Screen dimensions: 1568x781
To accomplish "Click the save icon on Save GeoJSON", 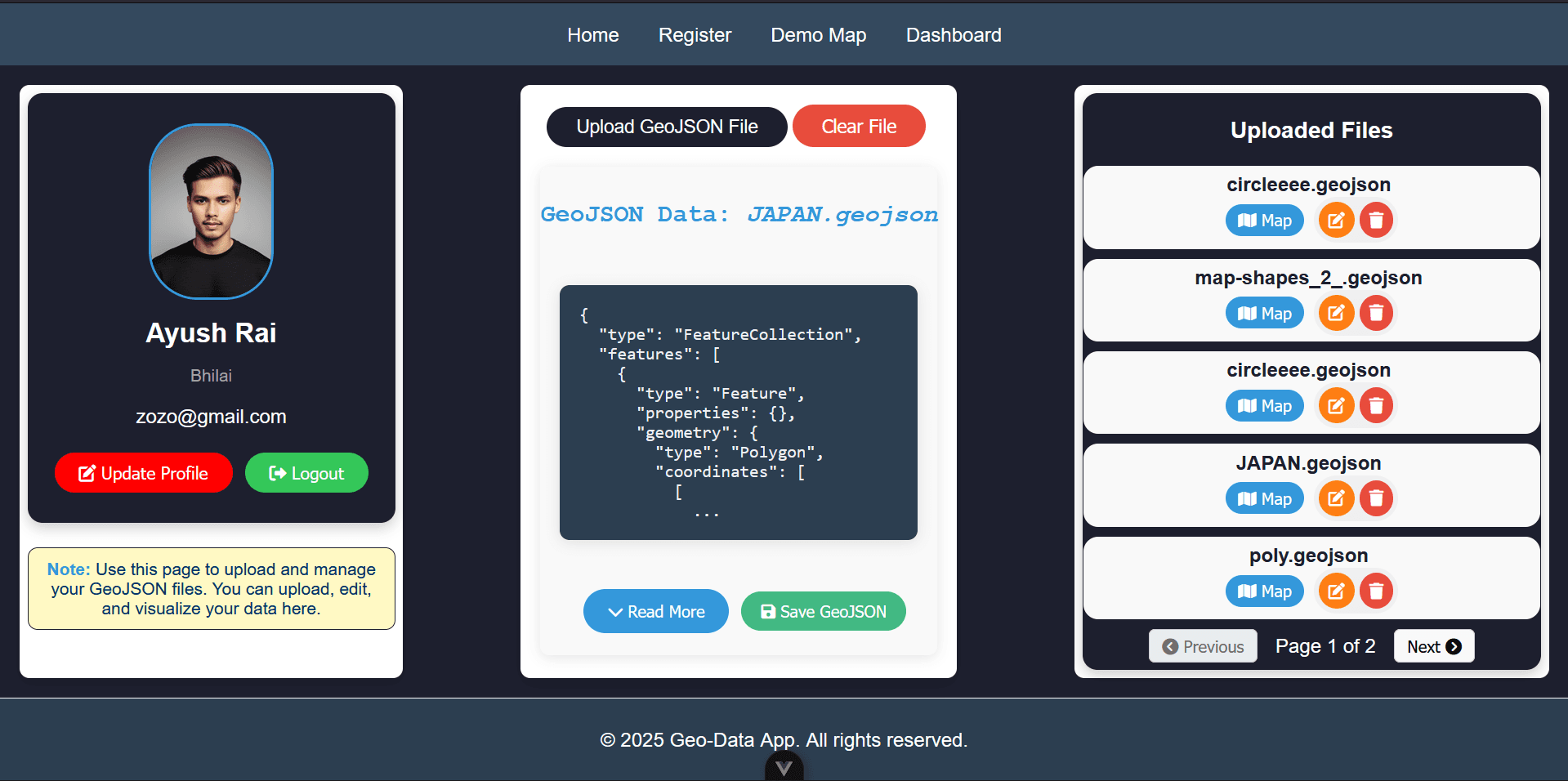I will [x=768, y=611].
